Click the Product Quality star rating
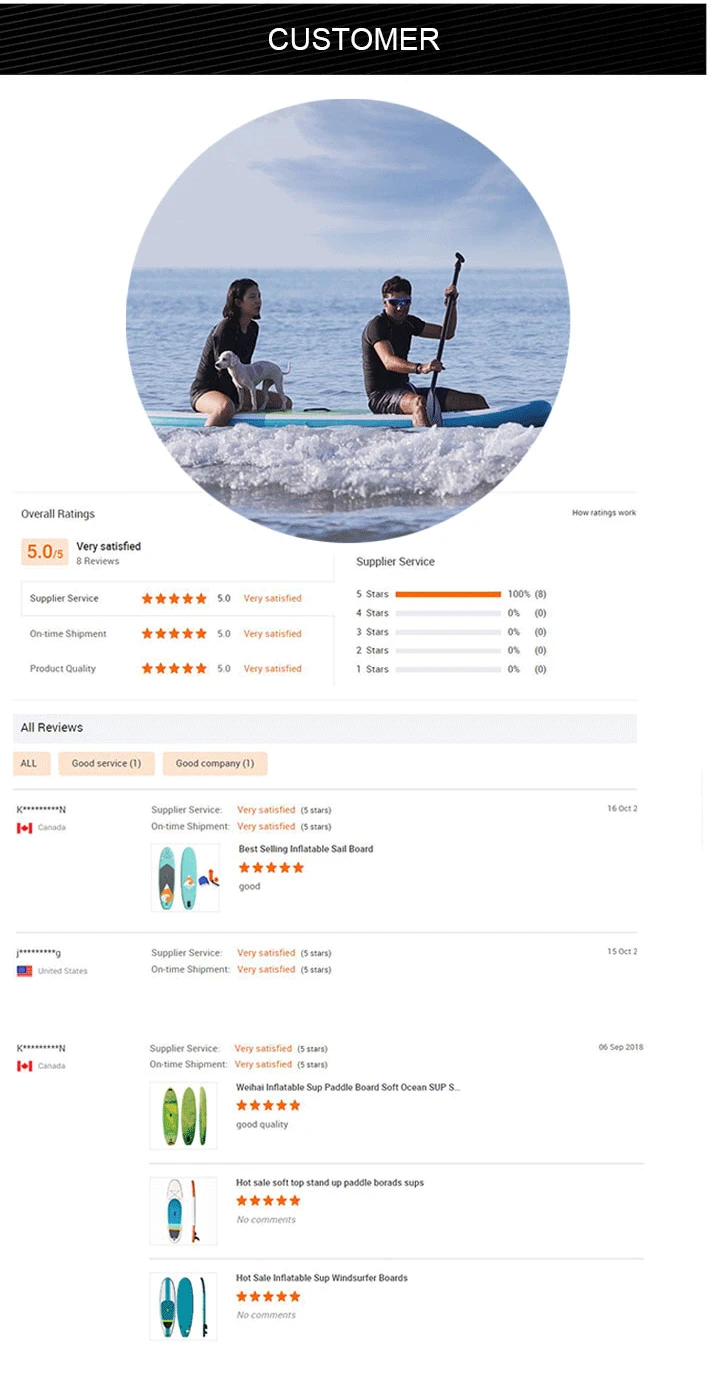Screen dimensions: 711x1392 pos(174,669)
